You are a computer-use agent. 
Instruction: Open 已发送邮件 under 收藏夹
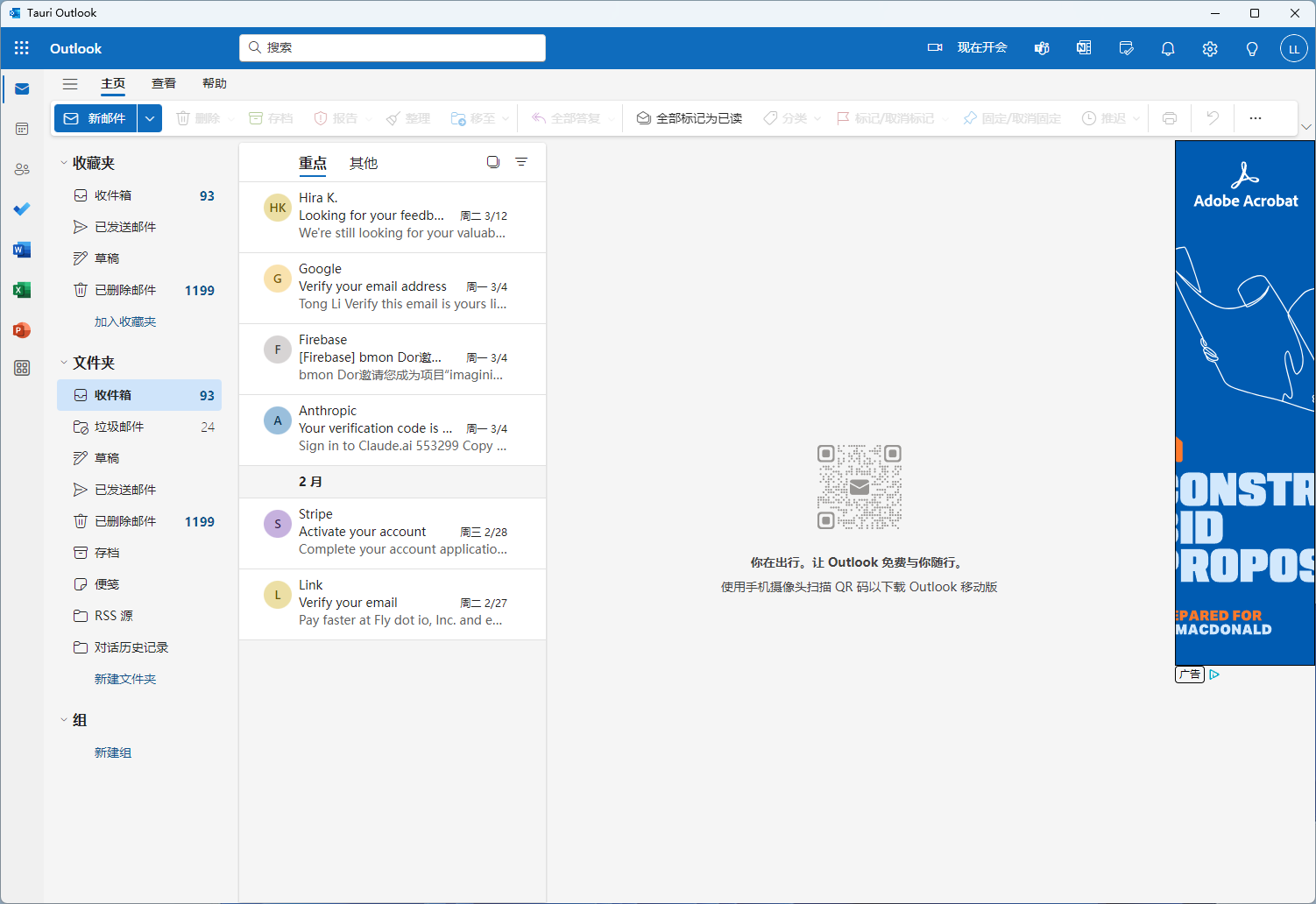tap(139, 227)
